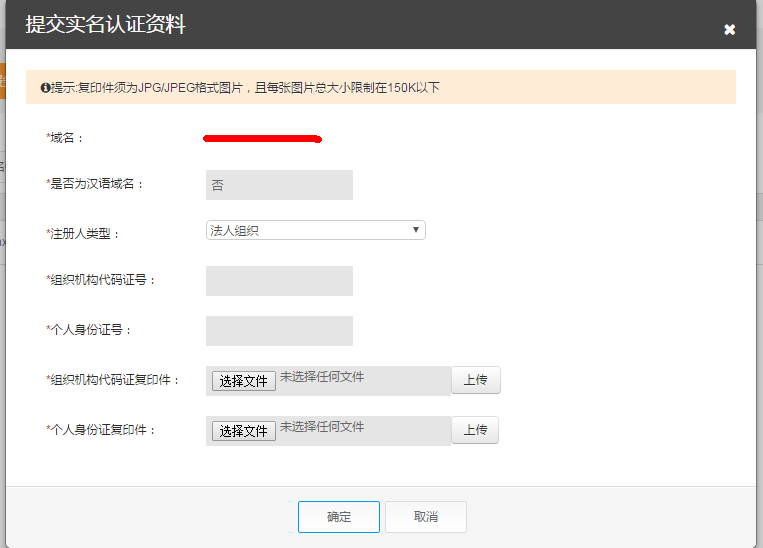Cancel the form with the 取消 button
The image size is (763, 548).
pyautogui.click(x=426, y=517)
